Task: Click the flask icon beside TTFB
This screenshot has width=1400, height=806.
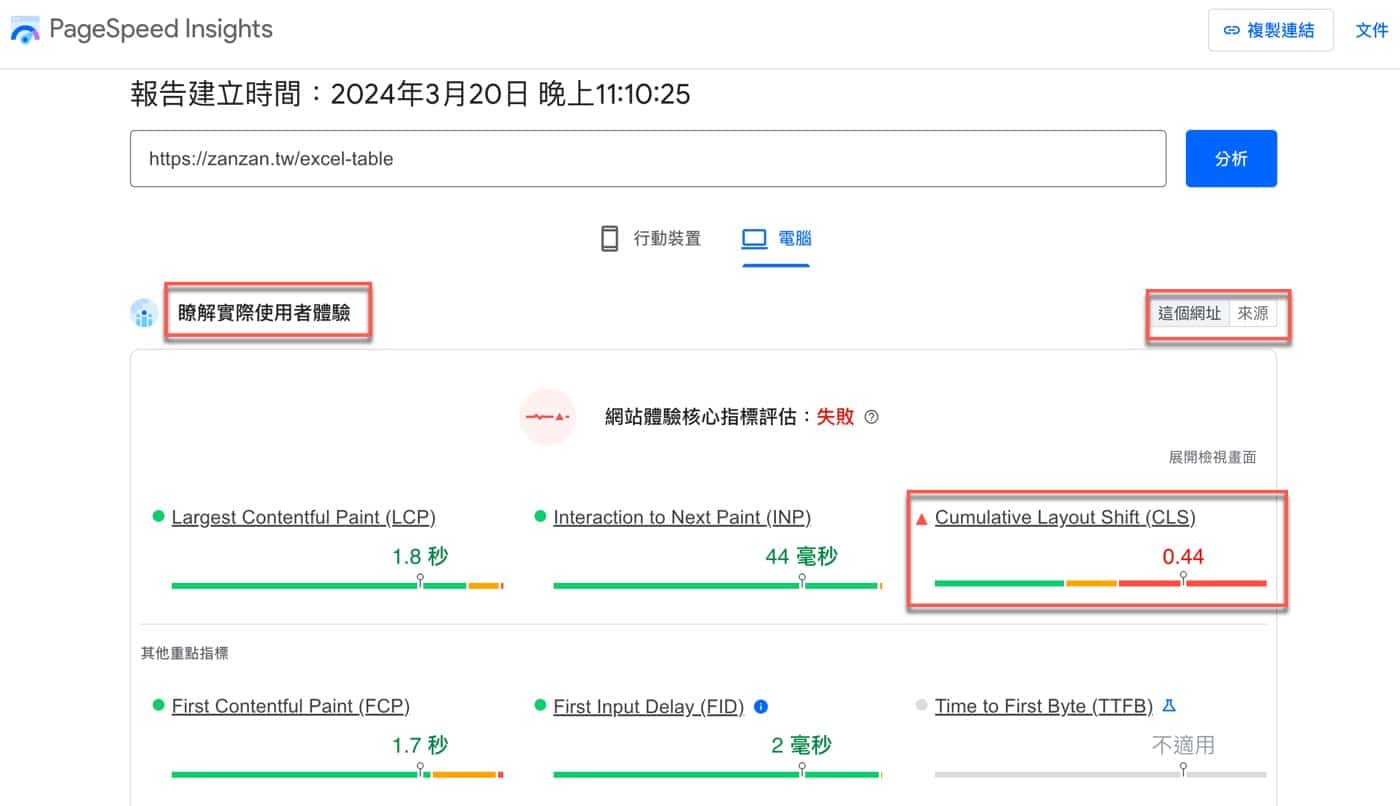Action: pyautogui.click(x=1169, y=706)
